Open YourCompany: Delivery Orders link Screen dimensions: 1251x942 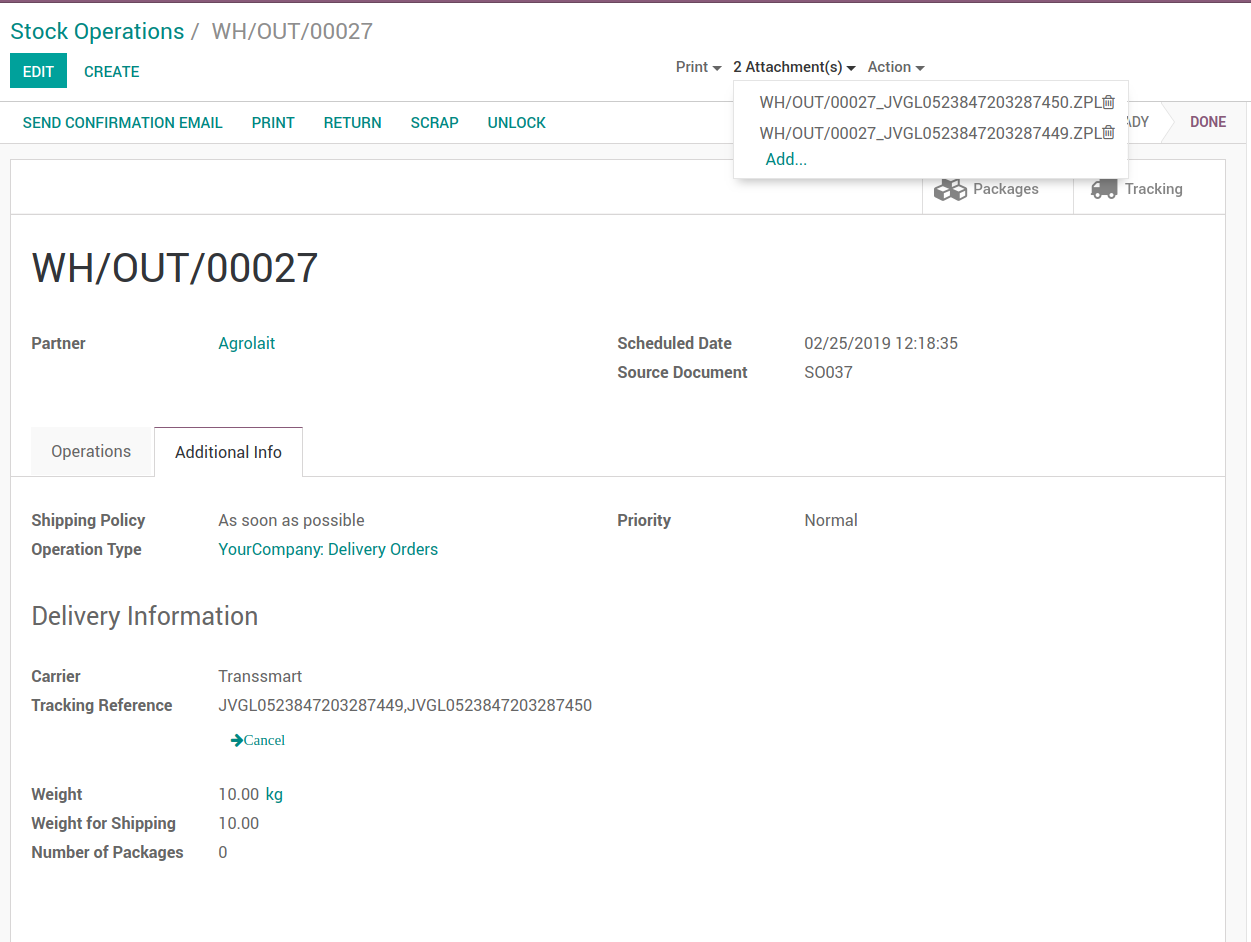click(328, 549)
